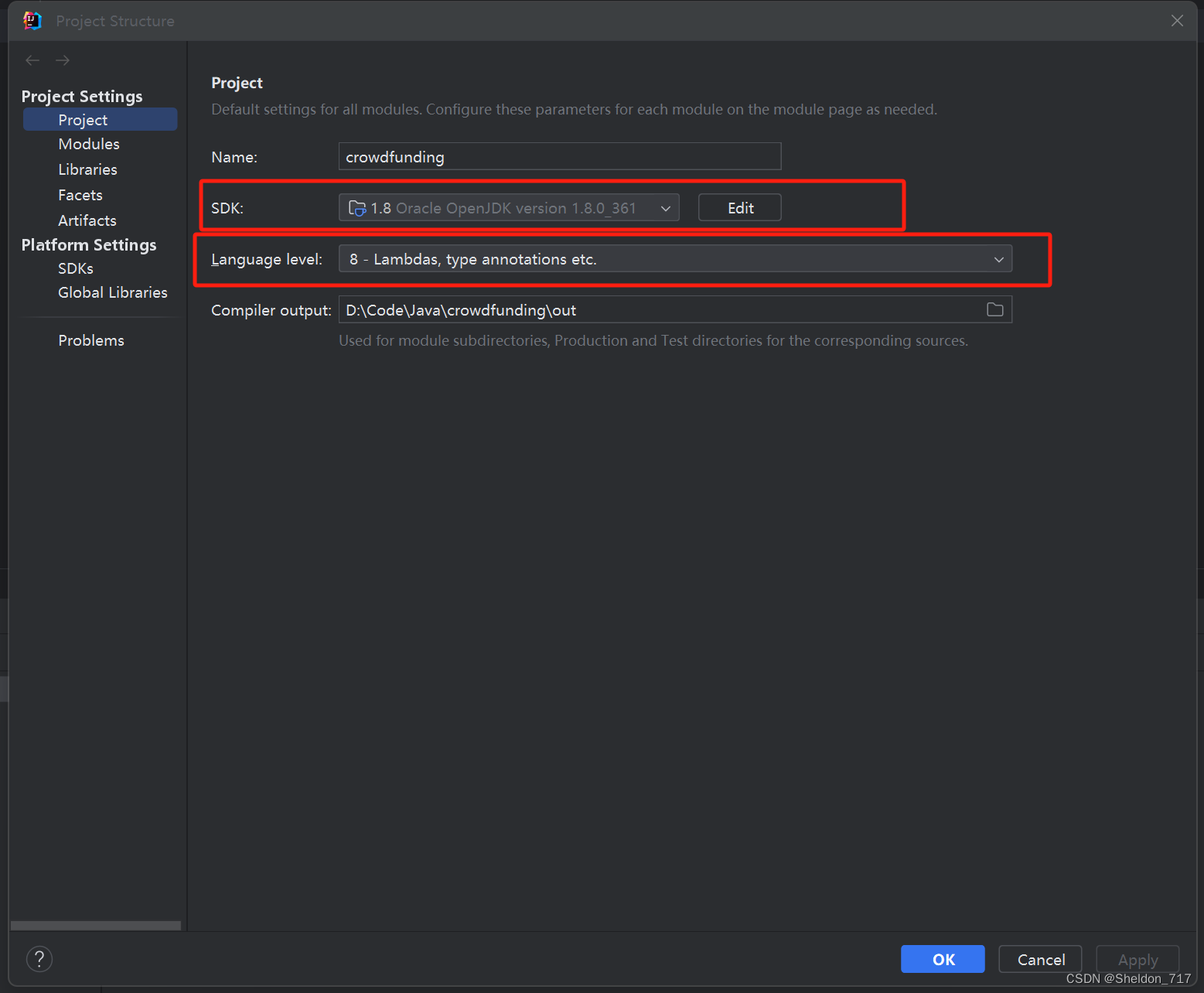1204x993 pixels.
Task: Select Modules in Project Settings
Action: click(88, 144)
